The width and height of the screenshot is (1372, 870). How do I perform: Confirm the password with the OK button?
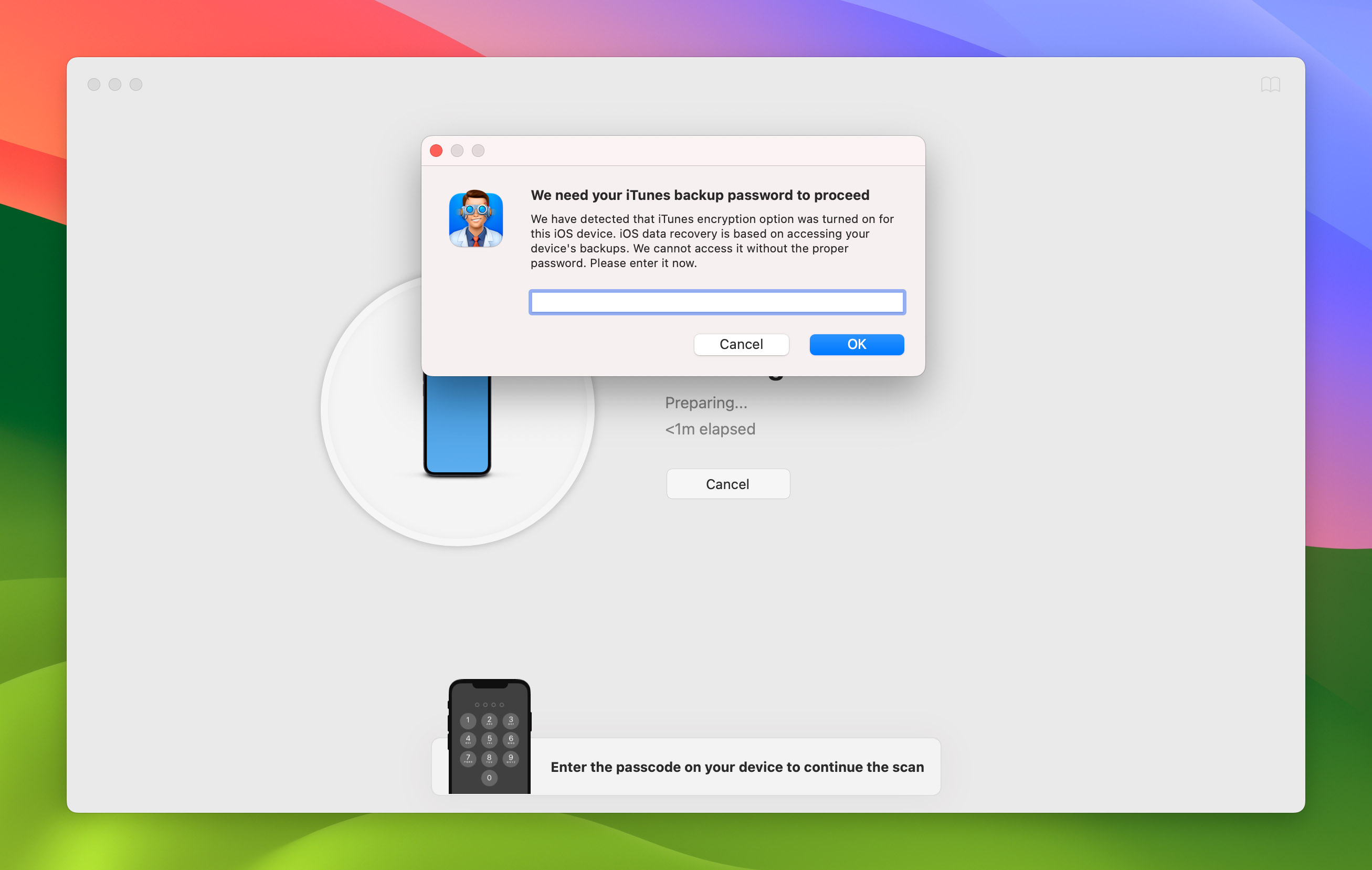(857, 344)
